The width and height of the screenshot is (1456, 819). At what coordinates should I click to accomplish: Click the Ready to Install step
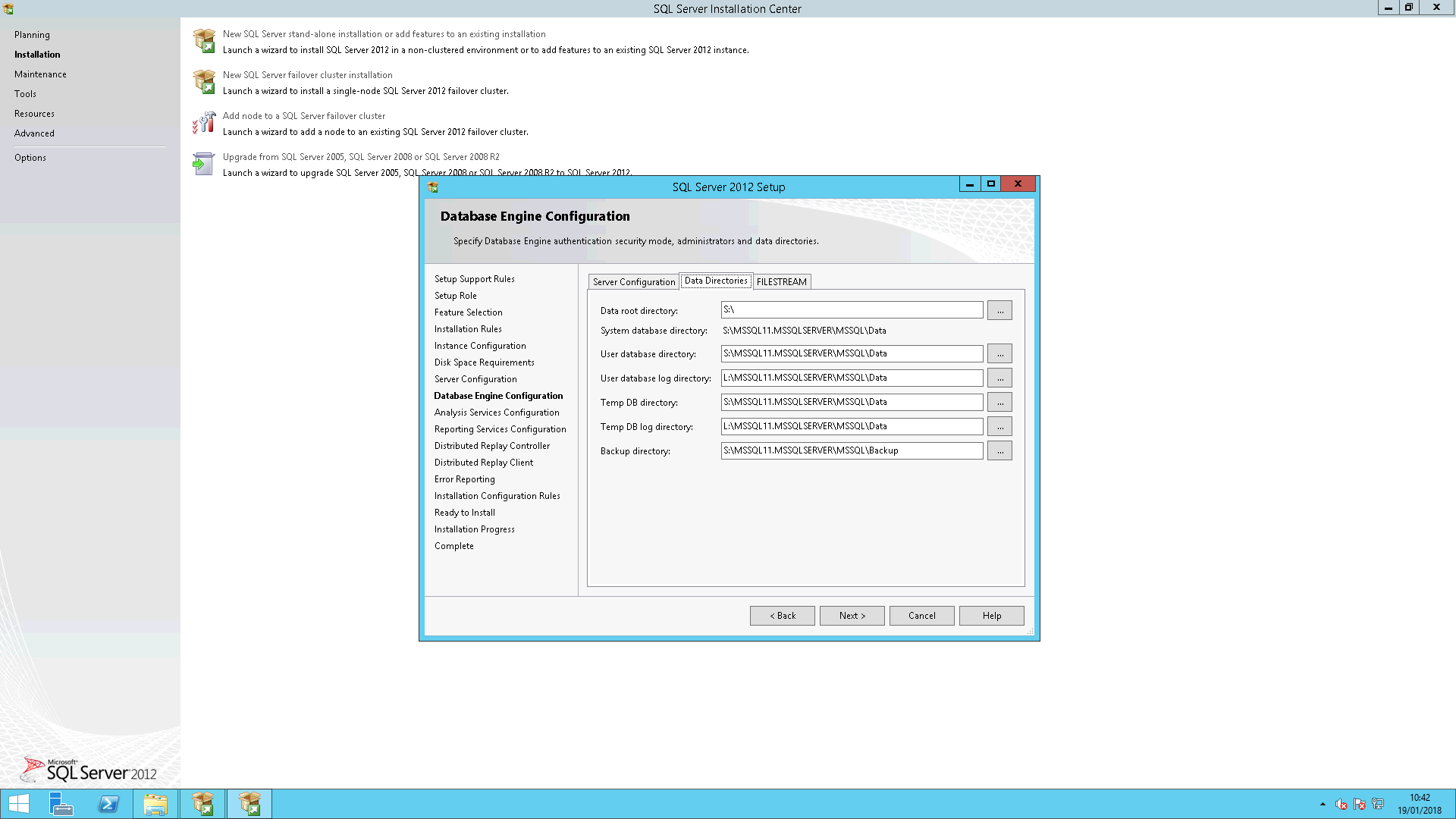[464, 513]
